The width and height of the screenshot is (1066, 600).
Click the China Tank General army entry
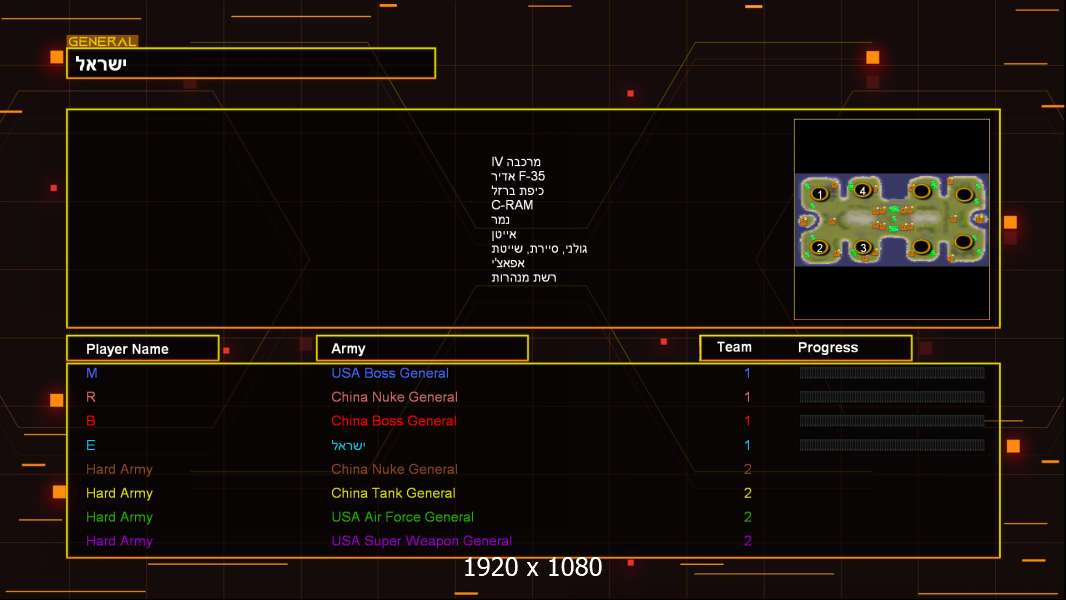pyautogui.click(x=393, y=493)
